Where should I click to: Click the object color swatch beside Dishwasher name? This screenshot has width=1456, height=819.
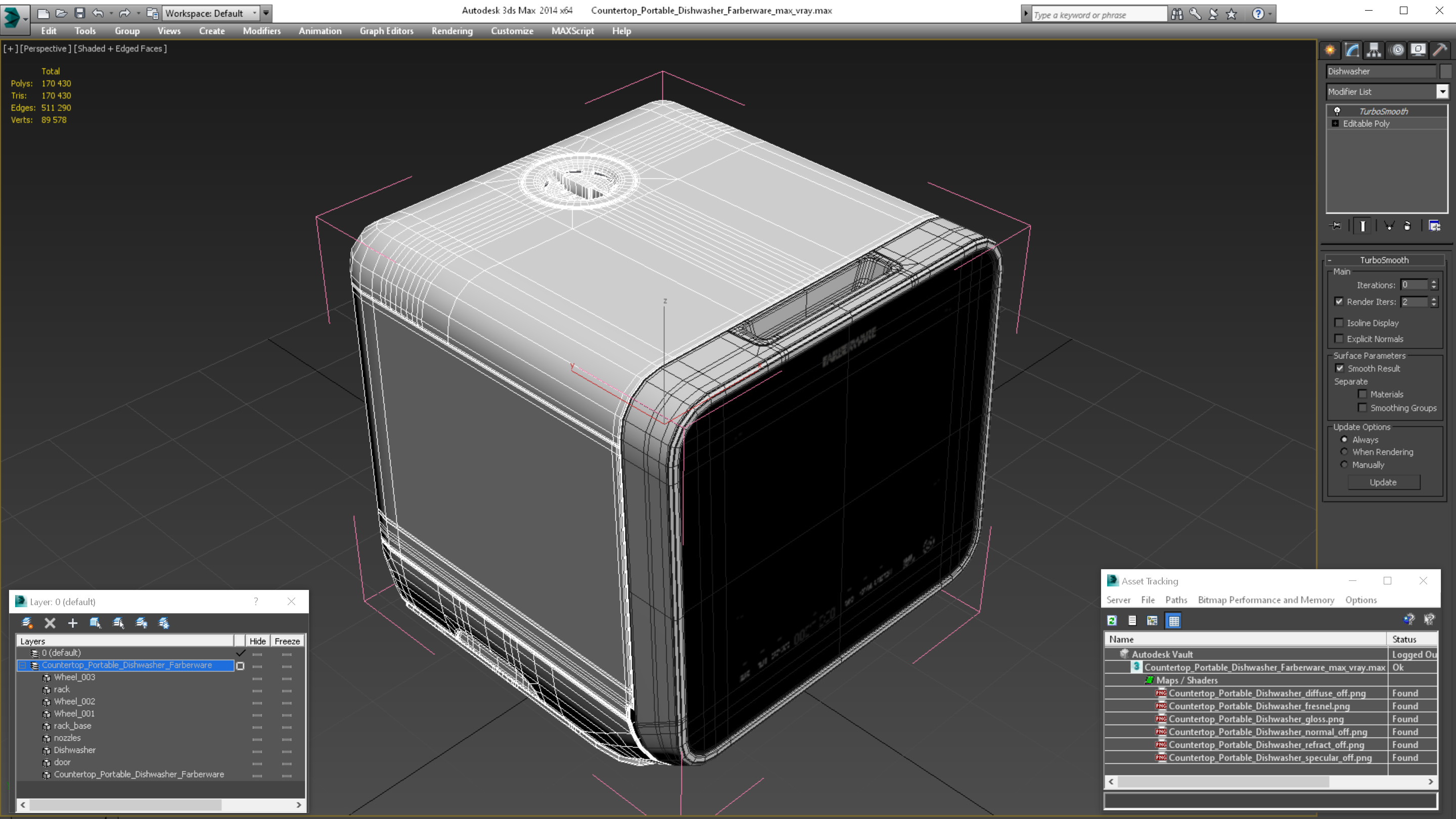tap(1445, 71)
